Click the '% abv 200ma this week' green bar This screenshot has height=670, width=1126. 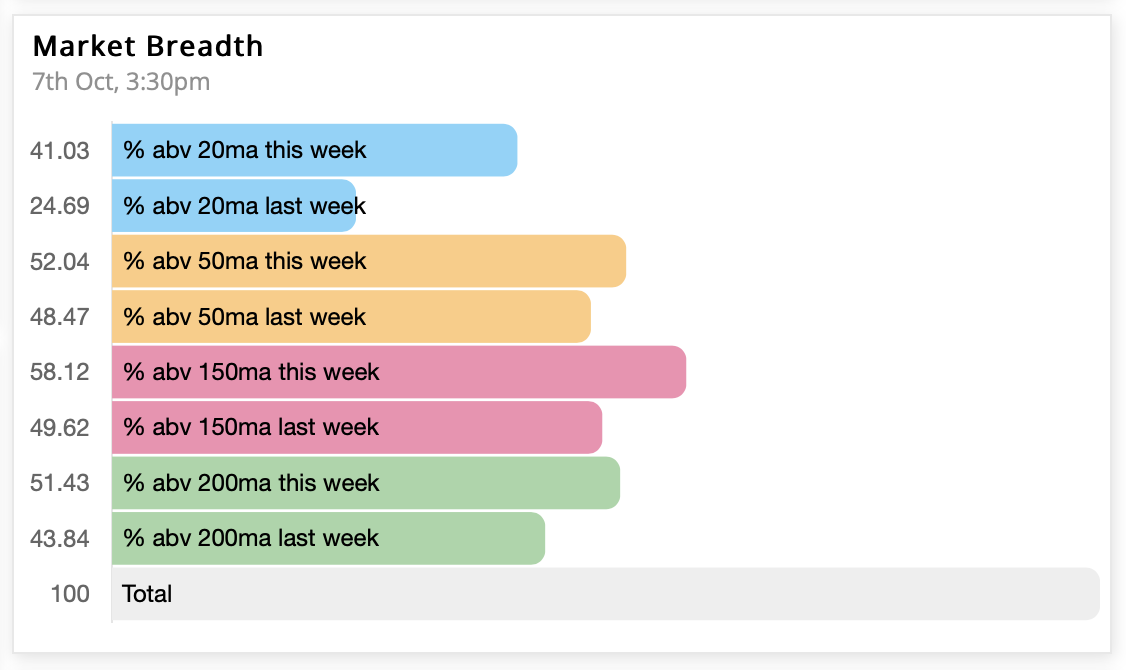[x=366, y=483]
